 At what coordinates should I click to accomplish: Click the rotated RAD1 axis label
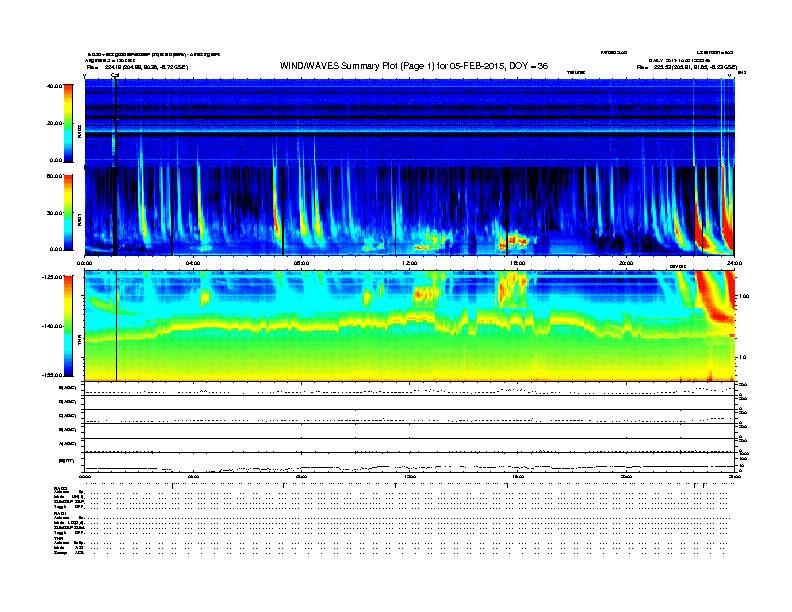(79, 219)
